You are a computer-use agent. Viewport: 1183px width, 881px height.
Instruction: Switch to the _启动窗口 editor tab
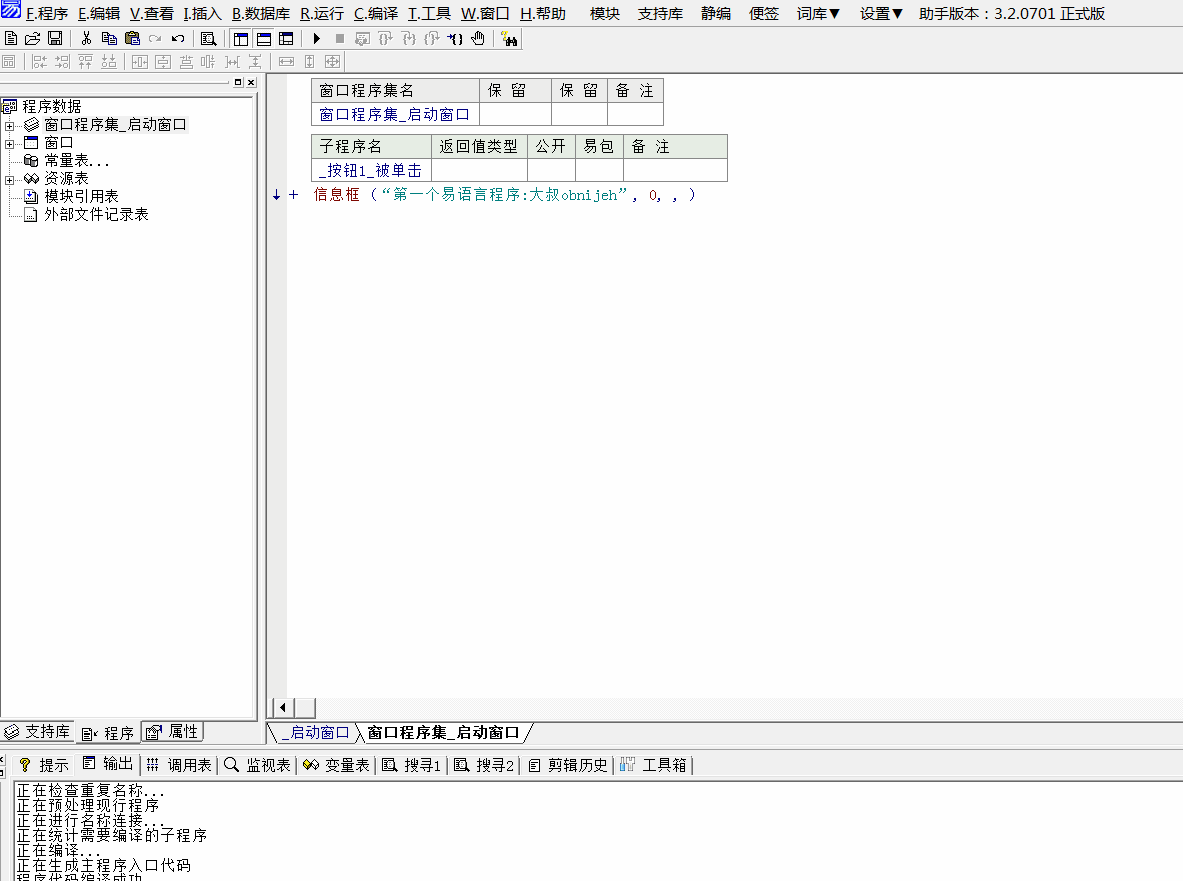coord(315,732)
